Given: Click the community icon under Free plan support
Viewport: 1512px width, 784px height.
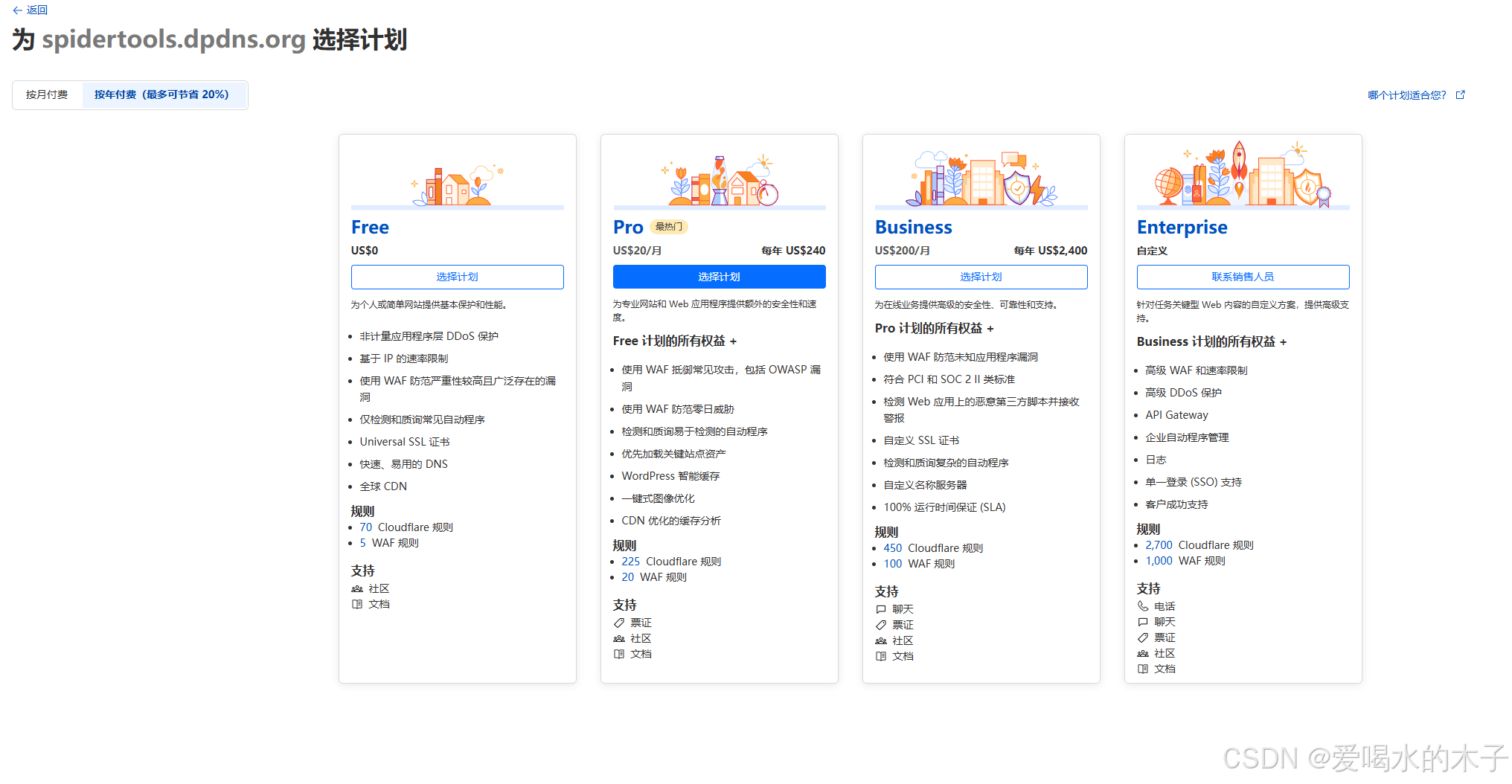Looking at the screenshot, I should click(x=358, y=588).
